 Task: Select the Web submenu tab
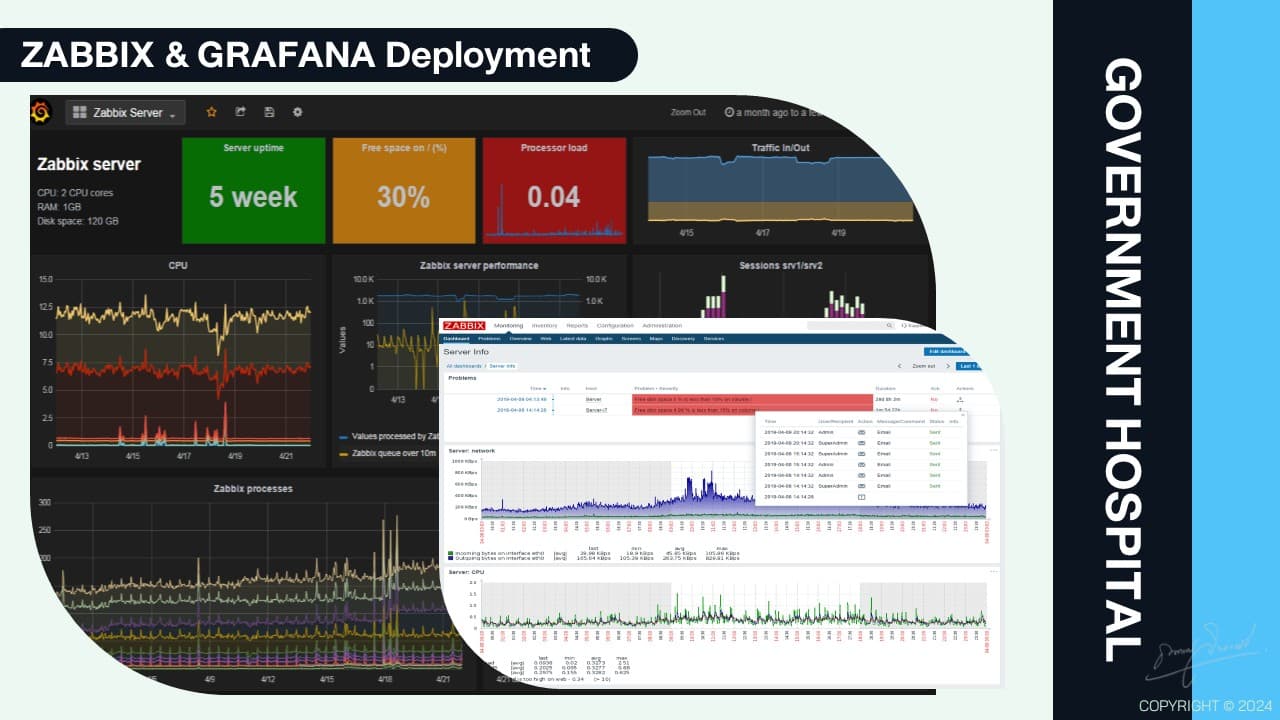[546, 339]
